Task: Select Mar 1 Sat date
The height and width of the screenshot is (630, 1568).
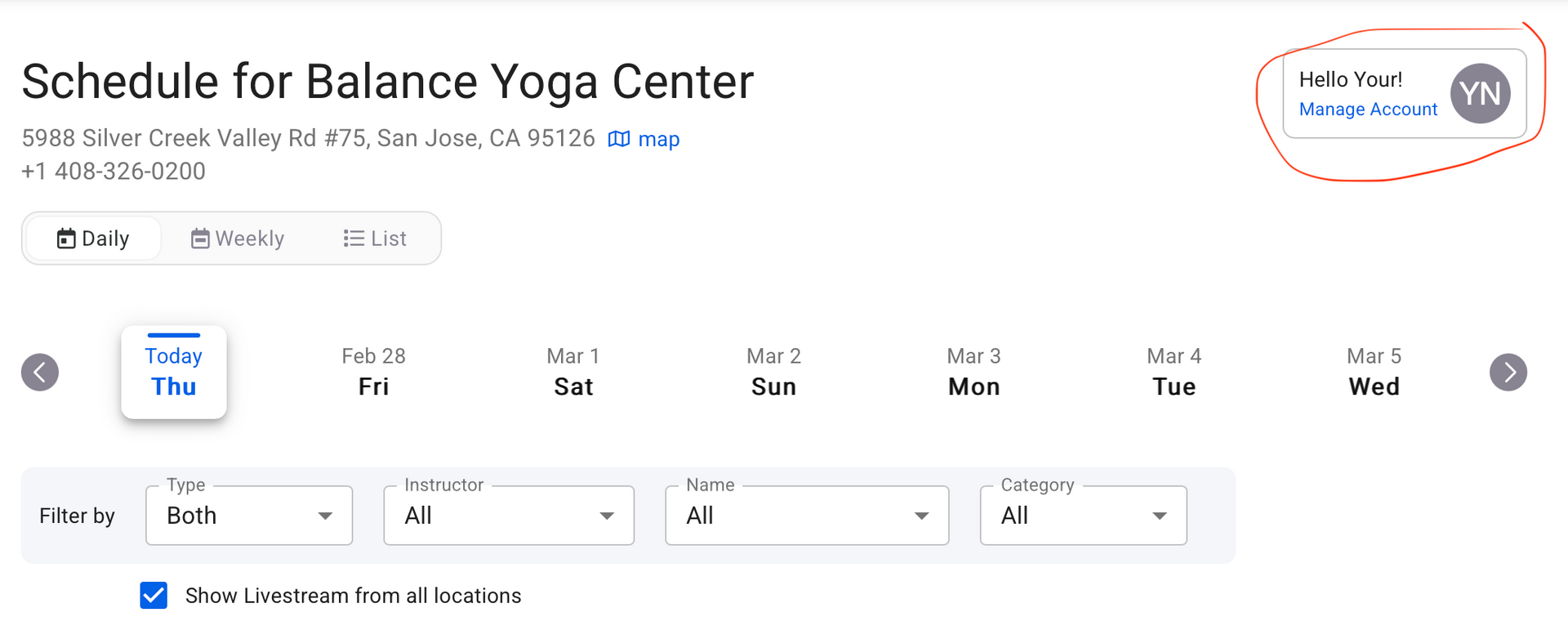Action: pyautogui.click(x=573, y=372)
